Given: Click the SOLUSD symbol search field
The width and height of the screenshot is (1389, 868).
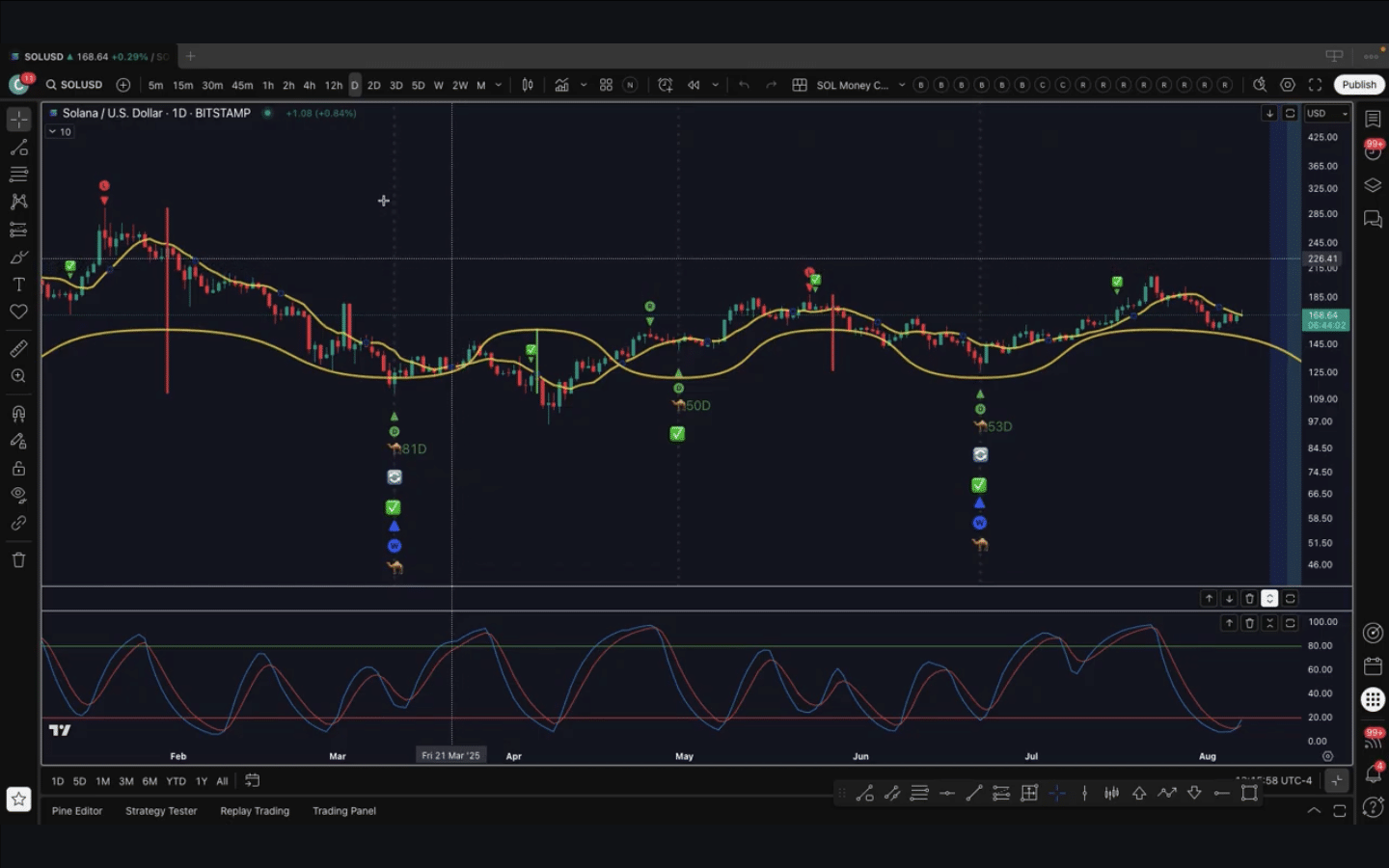Looking at the screenshot, I should tap(75, 85).
